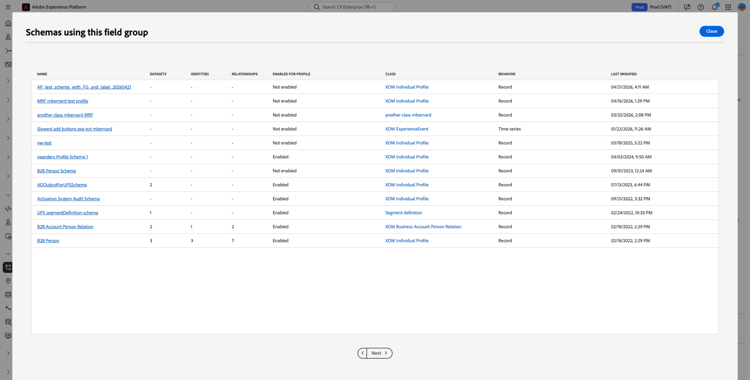Collapse the sidebar section above Schemas icon

coord(8,254)
